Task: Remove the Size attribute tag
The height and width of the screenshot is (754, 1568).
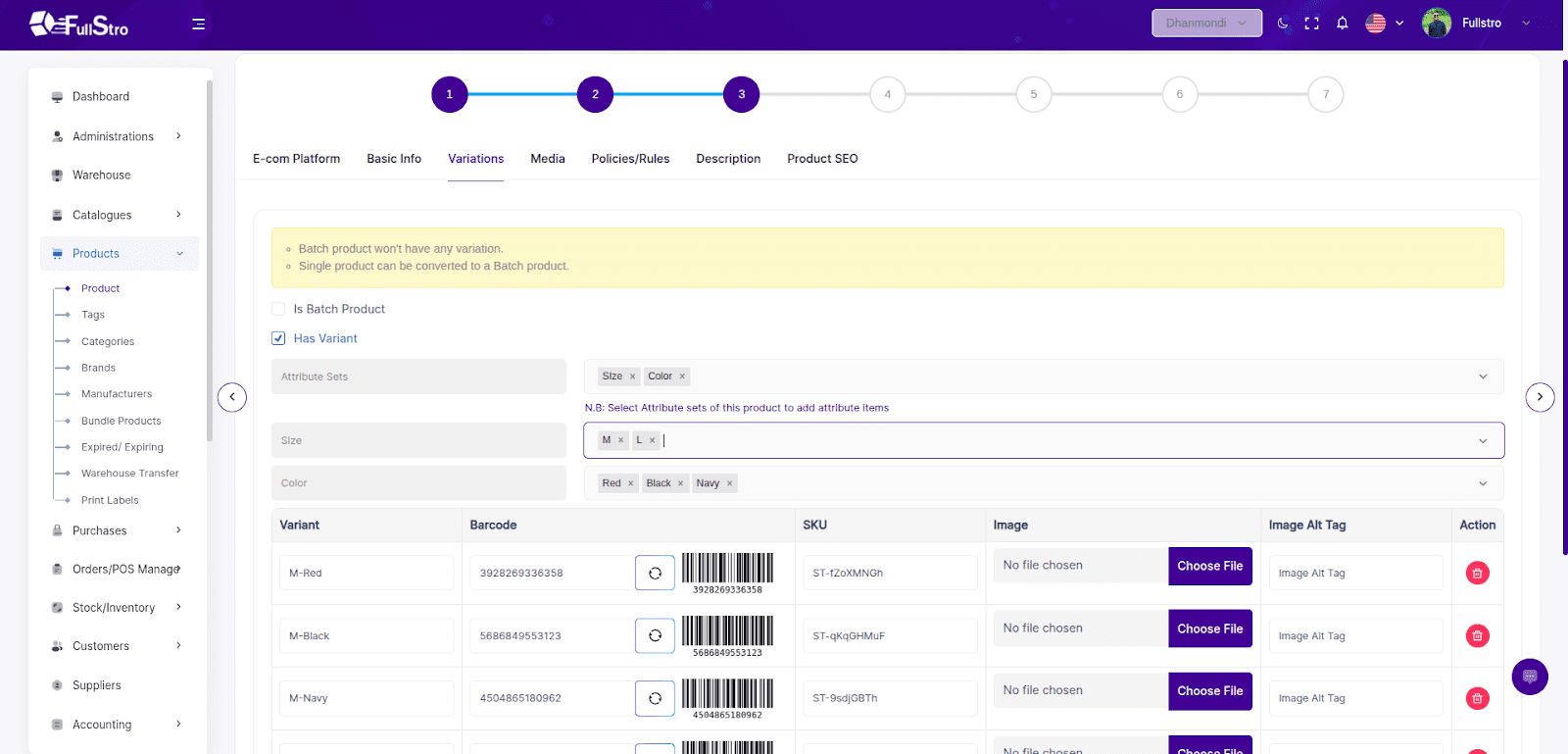Action: click(633, 377)
